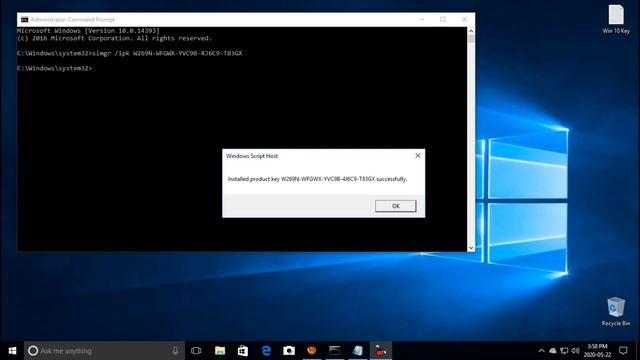
Task: Click the Command Prompt scrollbar down arrow
Action: click(471, 248)
